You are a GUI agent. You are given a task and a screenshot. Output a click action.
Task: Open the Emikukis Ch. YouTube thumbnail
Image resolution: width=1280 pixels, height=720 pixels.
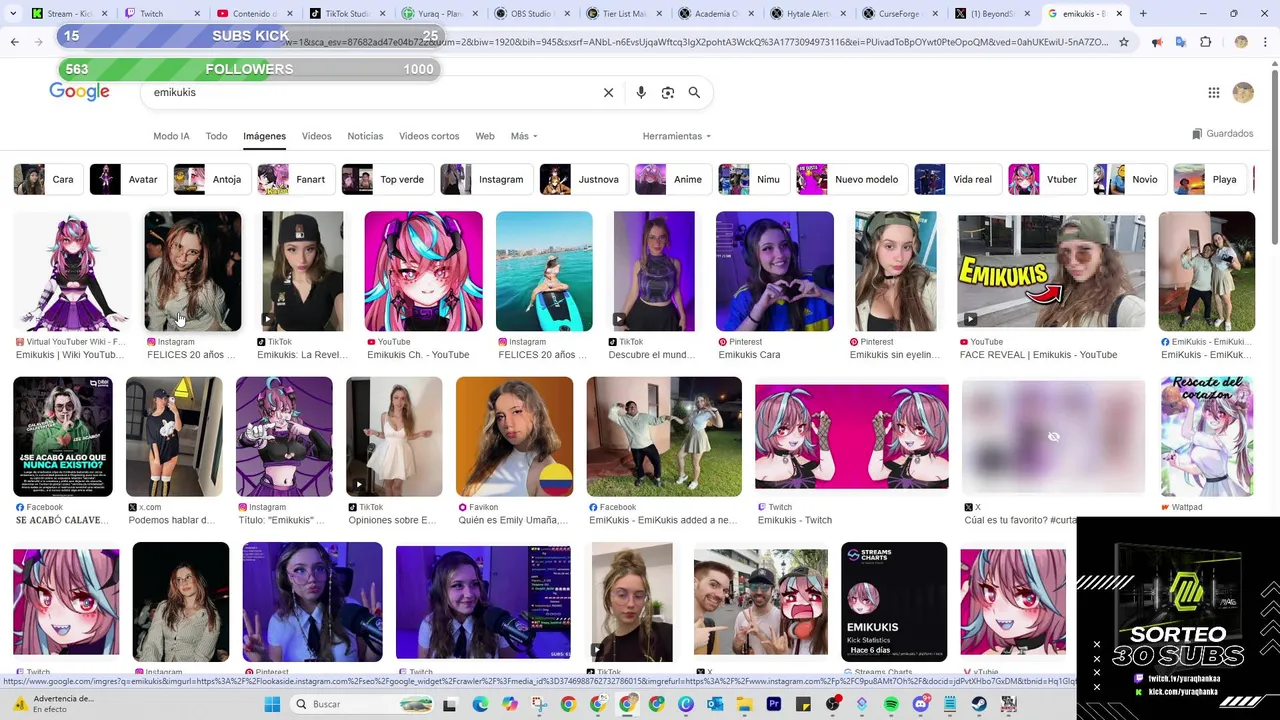(423, 271)
